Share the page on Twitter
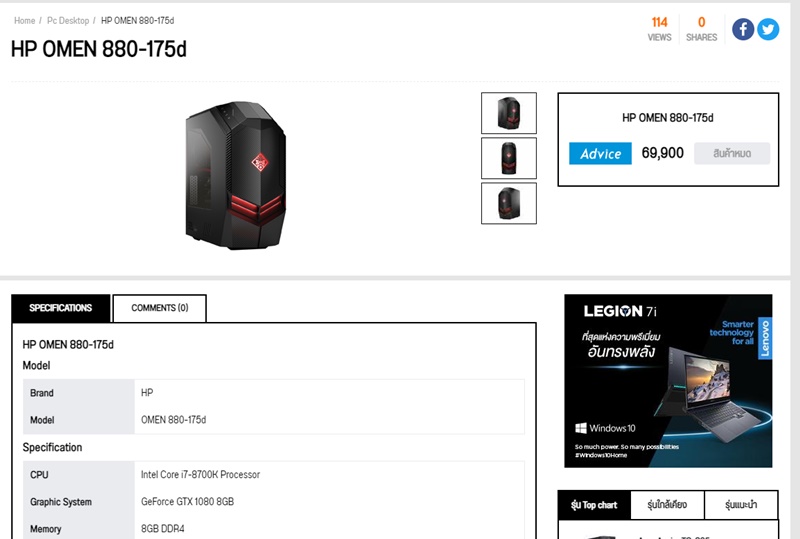The width and height of the screenshot is (800, 539). [x=768, y=29]
